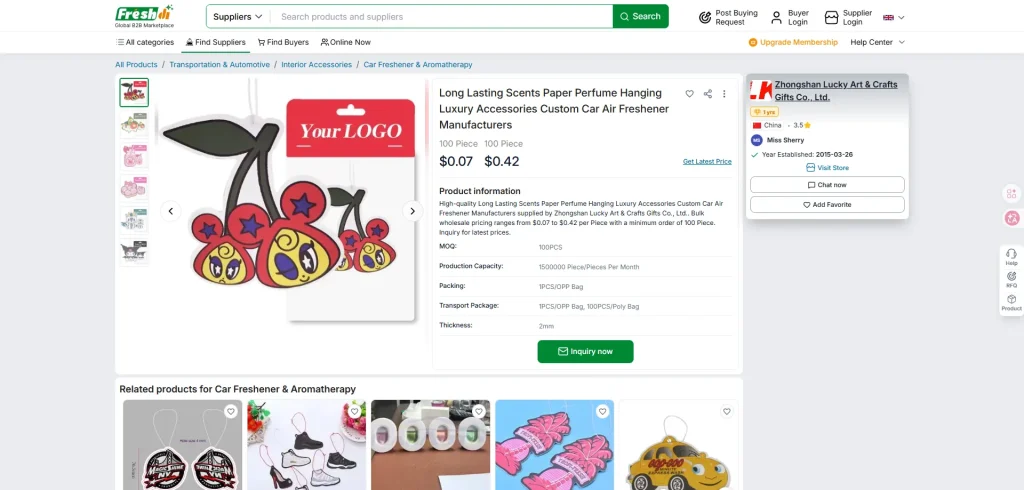Viewport: 1024px width, 490px height.
Task: Open the Find Buyers tab
Action: [283, 42]
